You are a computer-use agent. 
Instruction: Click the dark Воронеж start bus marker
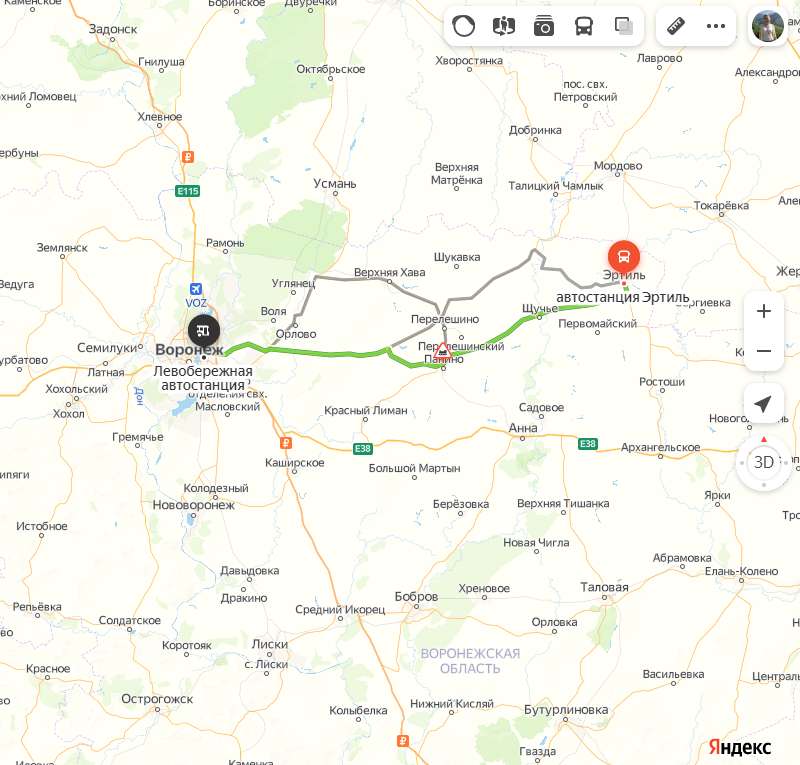click(x=204, y=331)
